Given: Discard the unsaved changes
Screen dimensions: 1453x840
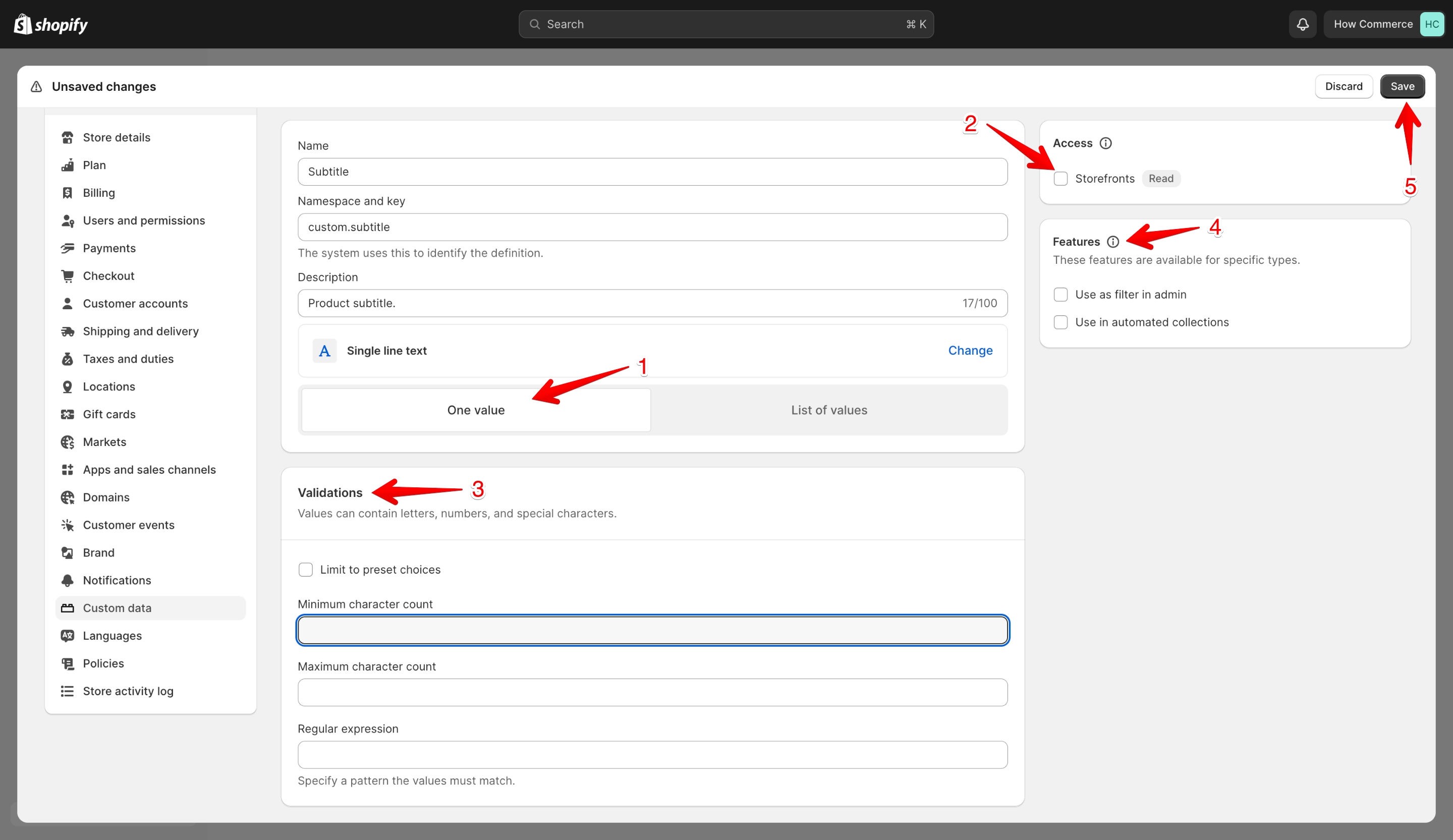Looking at the screenshot, I should [x=1344, y=86].
